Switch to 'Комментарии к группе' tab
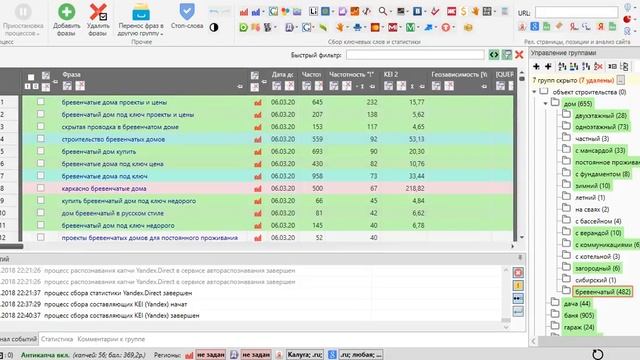 [111, 339]
